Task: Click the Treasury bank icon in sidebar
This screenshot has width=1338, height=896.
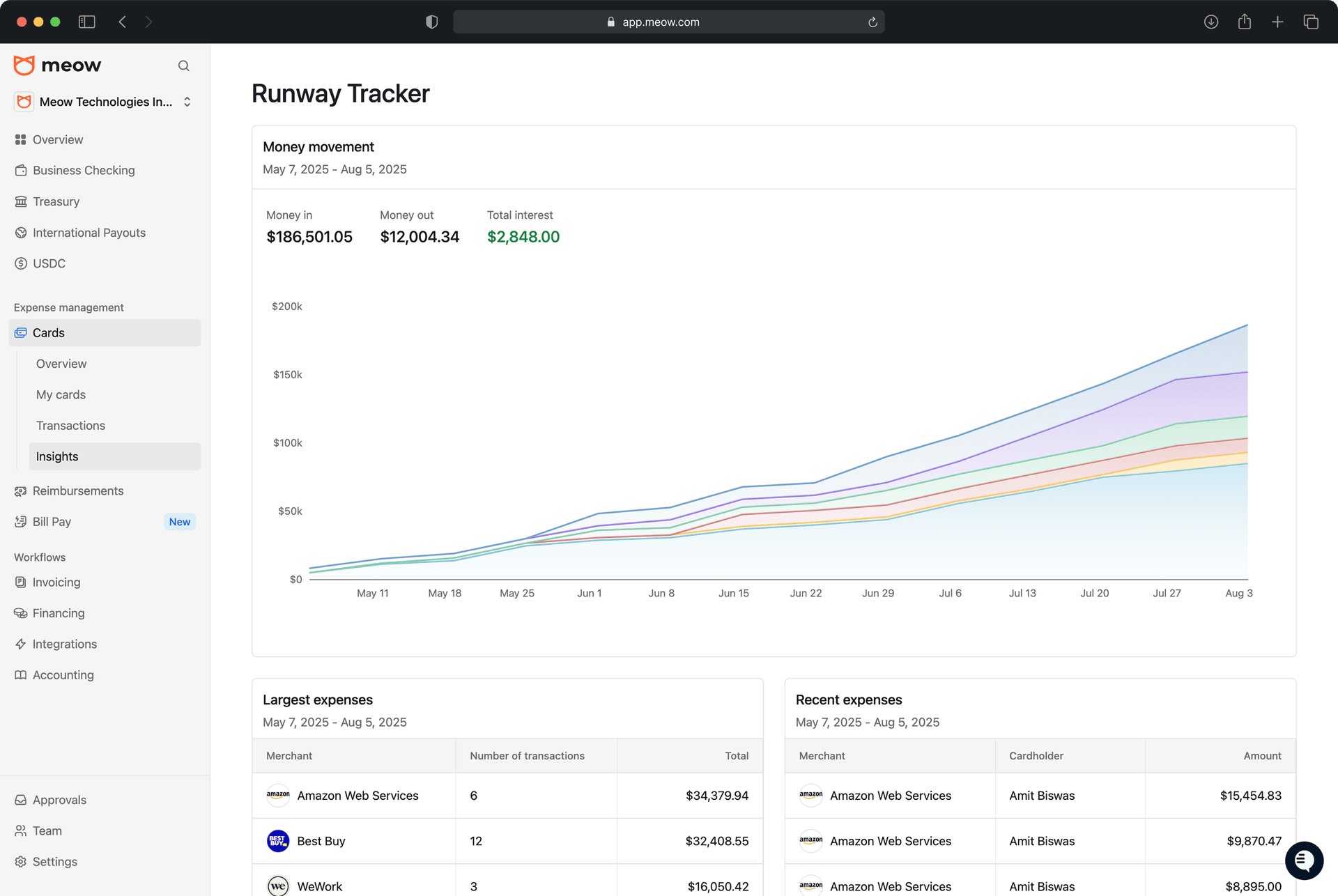Action: point(21,201)
